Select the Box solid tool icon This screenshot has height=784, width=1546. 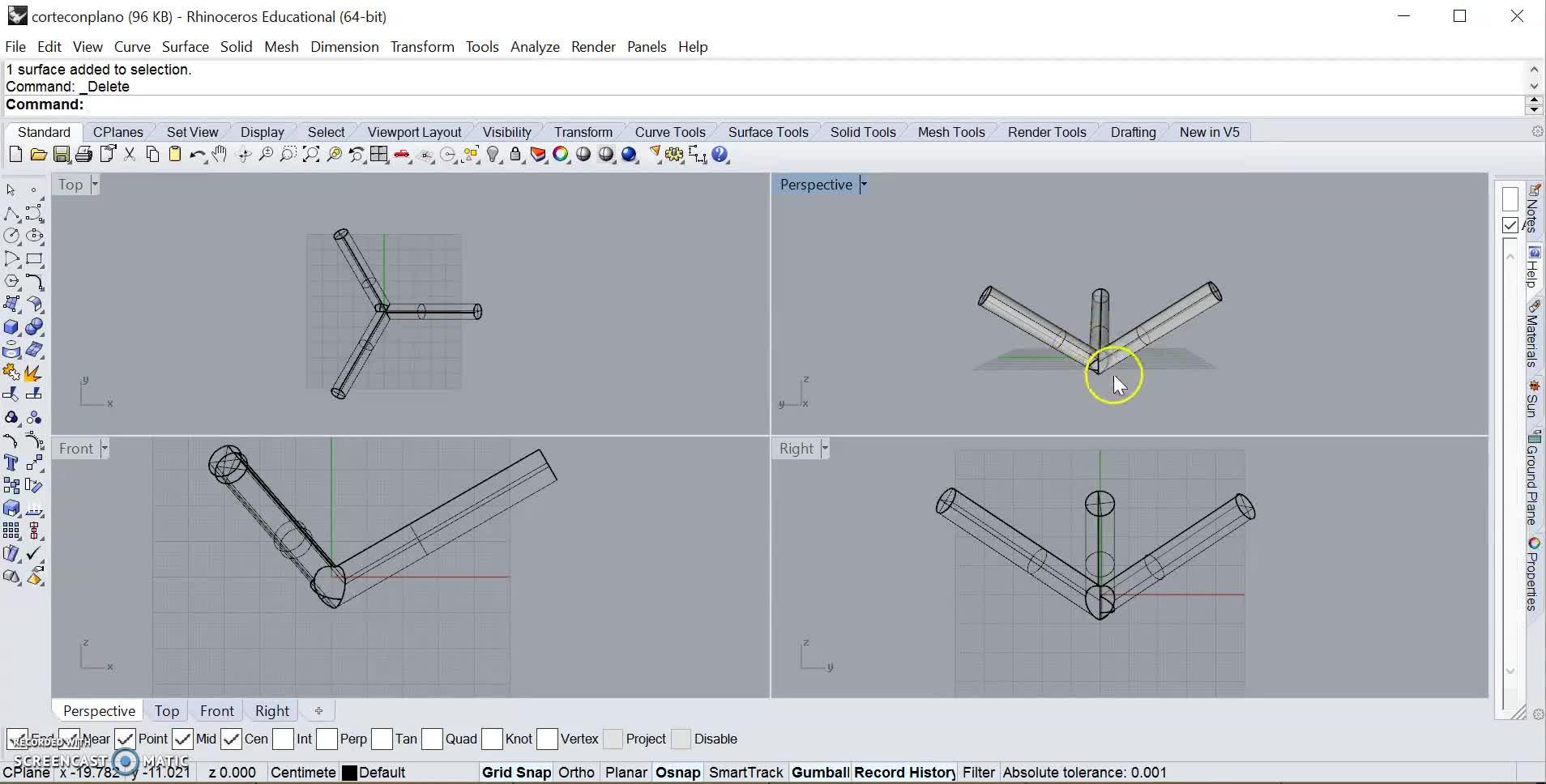tap(11, 327)
